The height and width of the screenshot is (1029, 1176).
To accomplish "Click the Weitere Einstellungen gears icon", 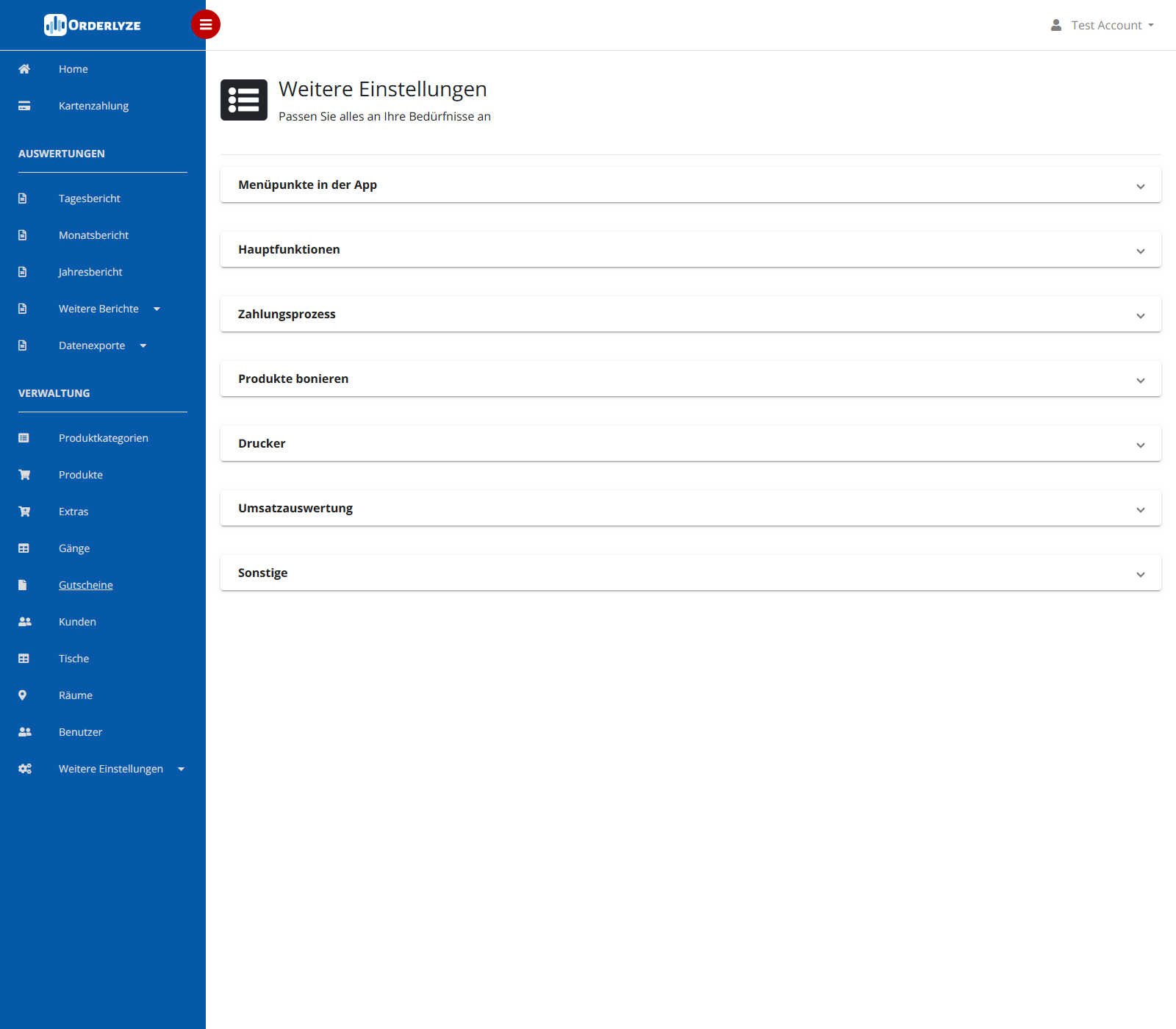I will [25, 769].
